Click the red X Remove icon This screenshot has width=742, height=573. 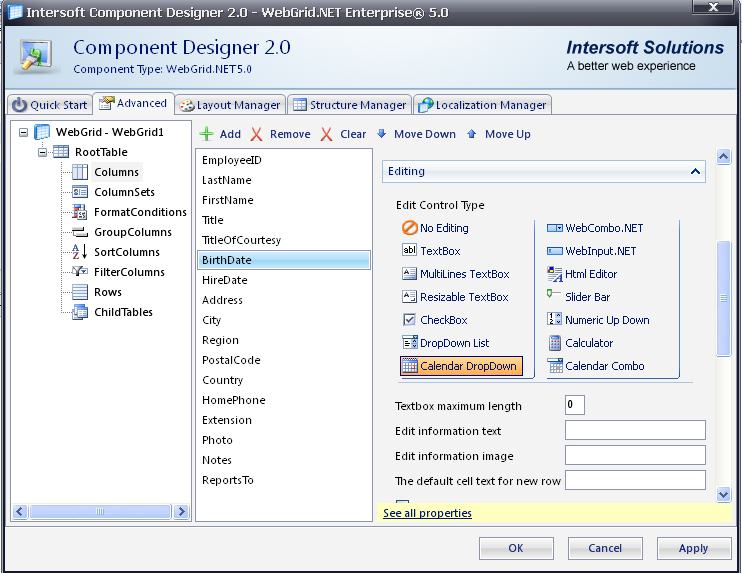click(x=256, y=134)
